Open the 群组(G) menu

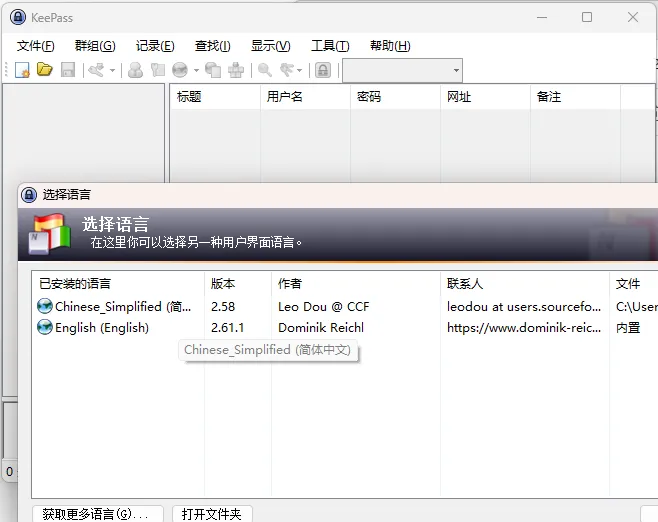pos(95,45)
